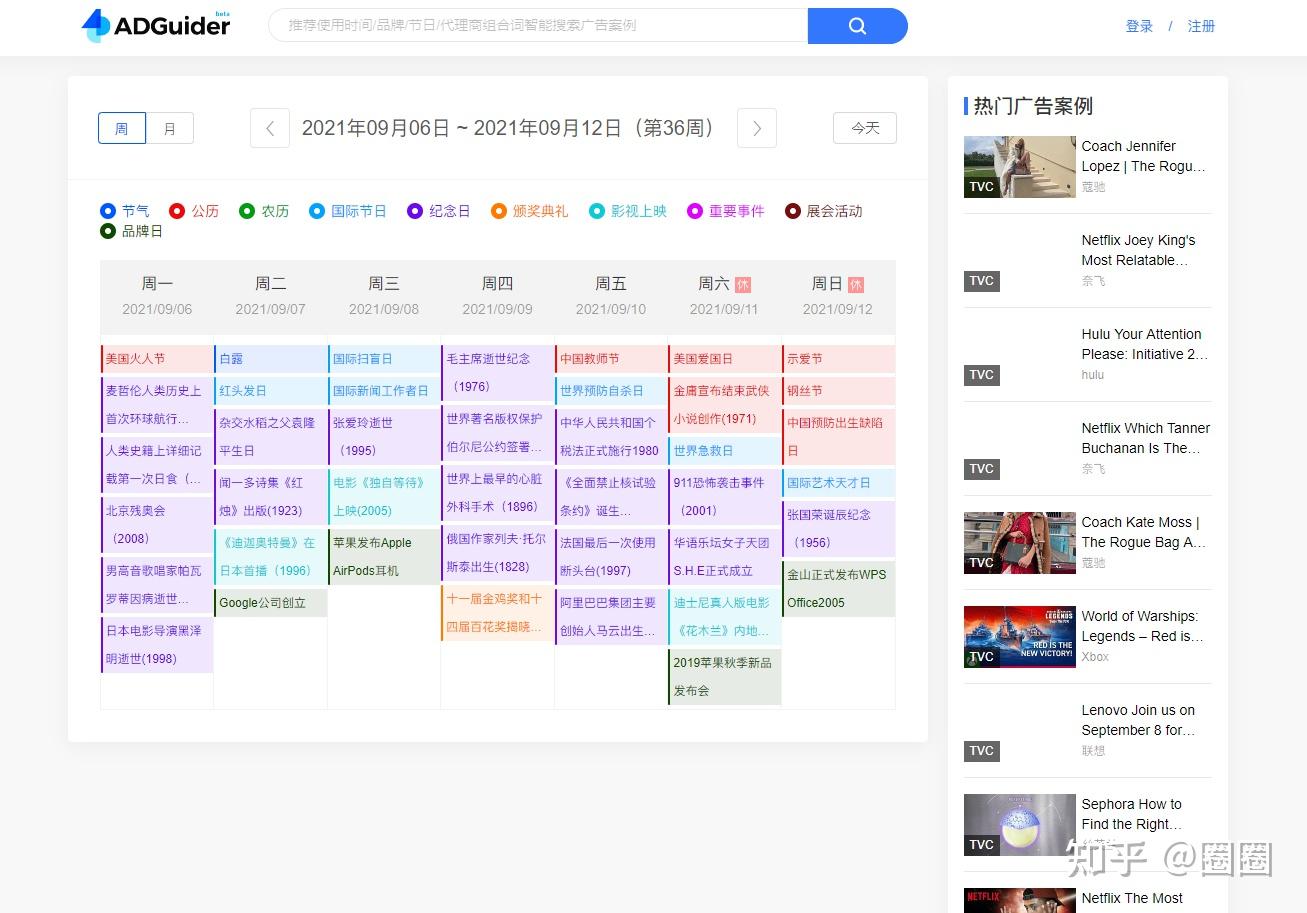Viewport: 1307px width, 913px height.
Task: Switch to 月 month view
Action: tap(170, 128)
